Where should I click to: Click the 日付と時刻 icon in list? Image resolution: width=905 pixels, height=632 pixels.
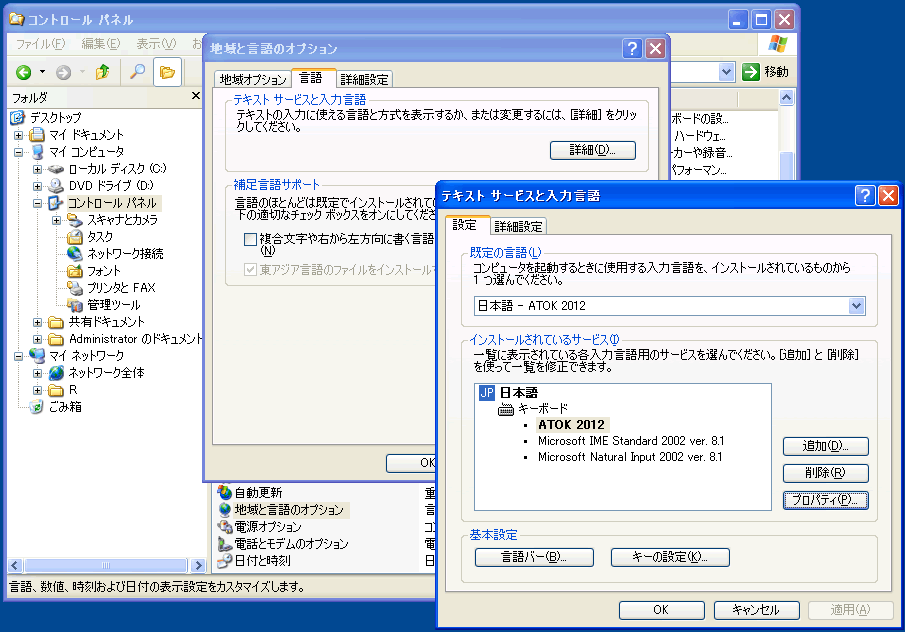(x=225, y=560)
